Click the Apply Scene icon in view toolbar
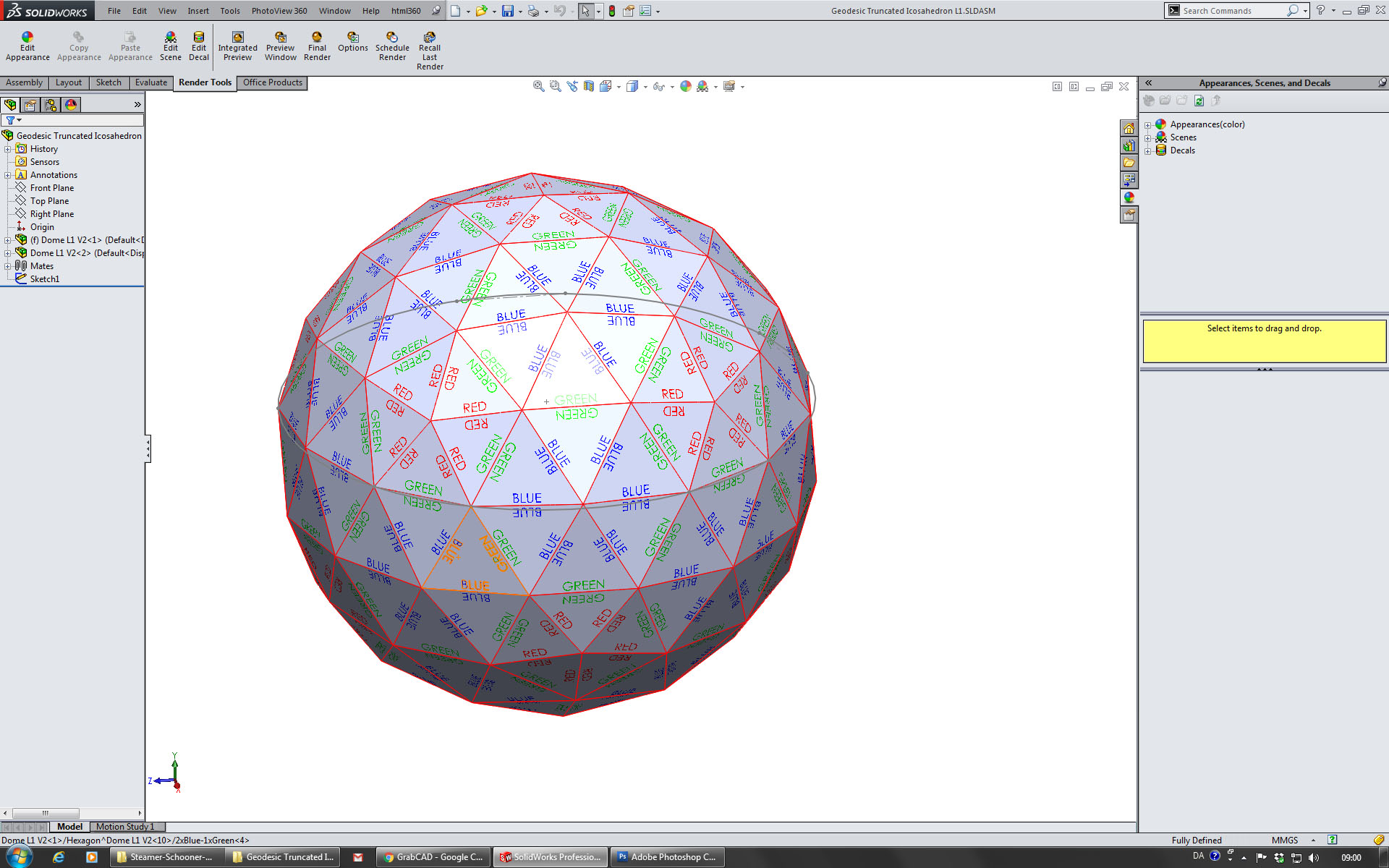The height and width of the screenshot is (868, 1389). pos(702,86)
